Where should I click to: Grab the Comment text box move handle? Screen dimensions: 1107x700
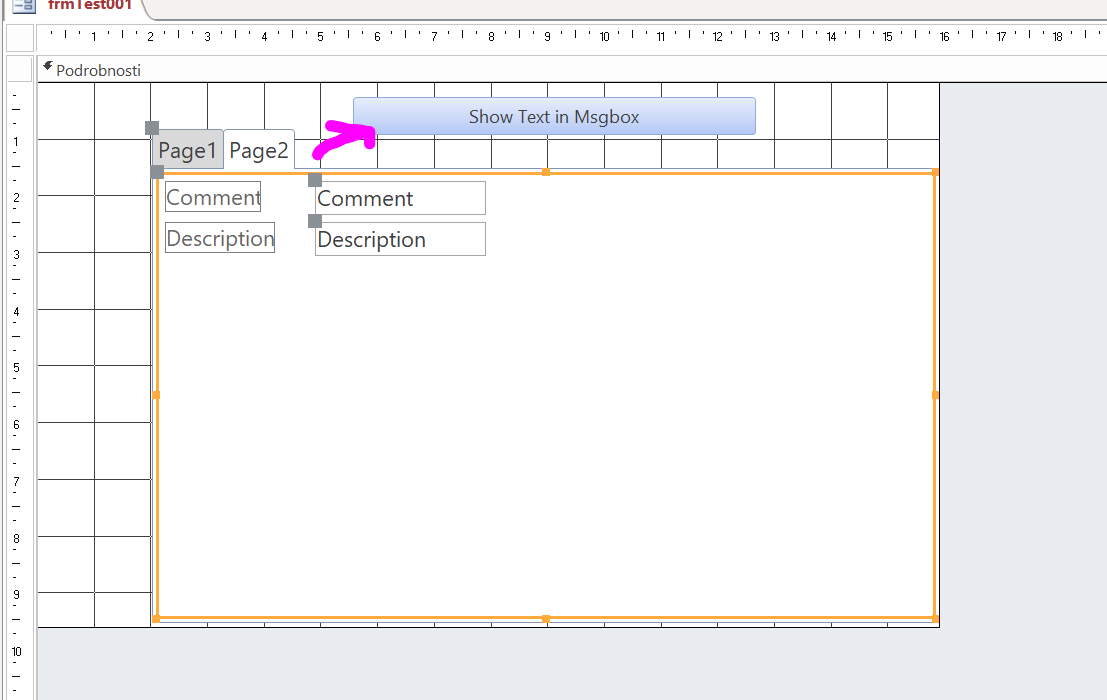click(315, 180)
